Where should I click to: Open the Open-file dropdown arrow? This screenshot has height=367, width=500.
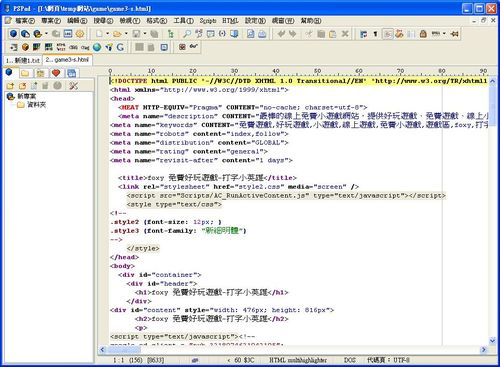(x=126, y=34)
